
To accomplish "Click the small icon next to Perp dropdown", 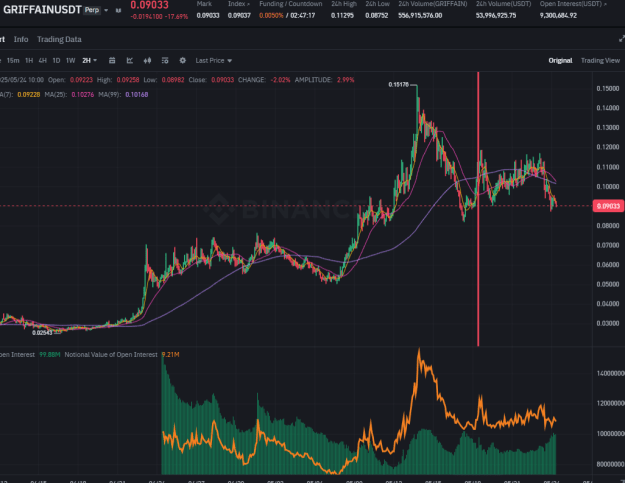I will (x=118, y=10).
